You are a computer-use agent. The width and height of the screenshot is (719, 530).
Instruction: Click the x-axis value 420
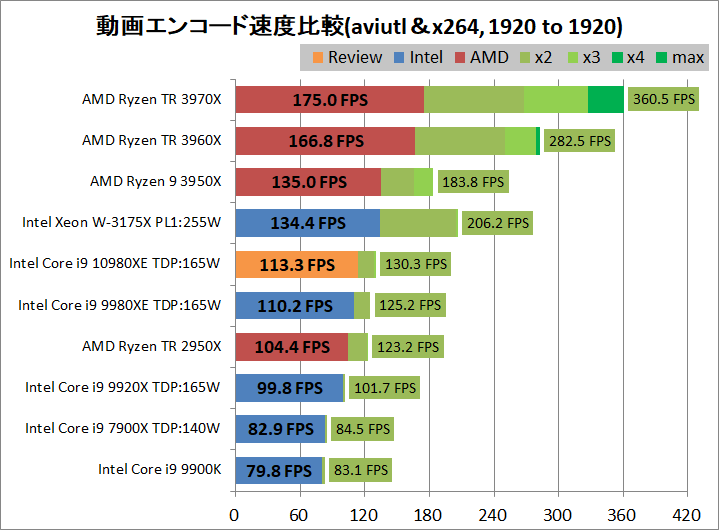pyautogui.click(x=686, y=515)
